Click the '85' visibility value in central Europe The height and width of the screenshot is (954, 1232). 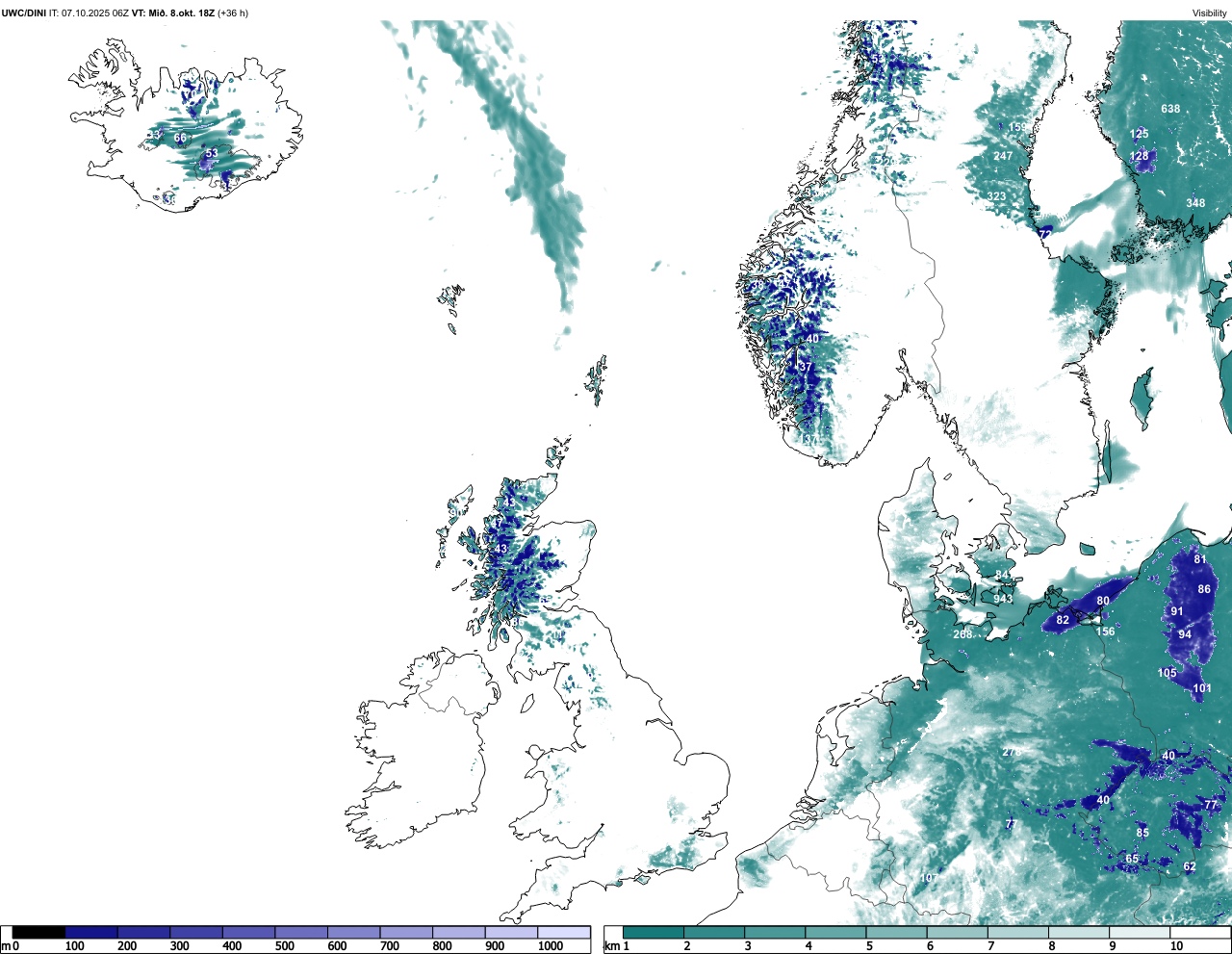[x=1142, y=833]
